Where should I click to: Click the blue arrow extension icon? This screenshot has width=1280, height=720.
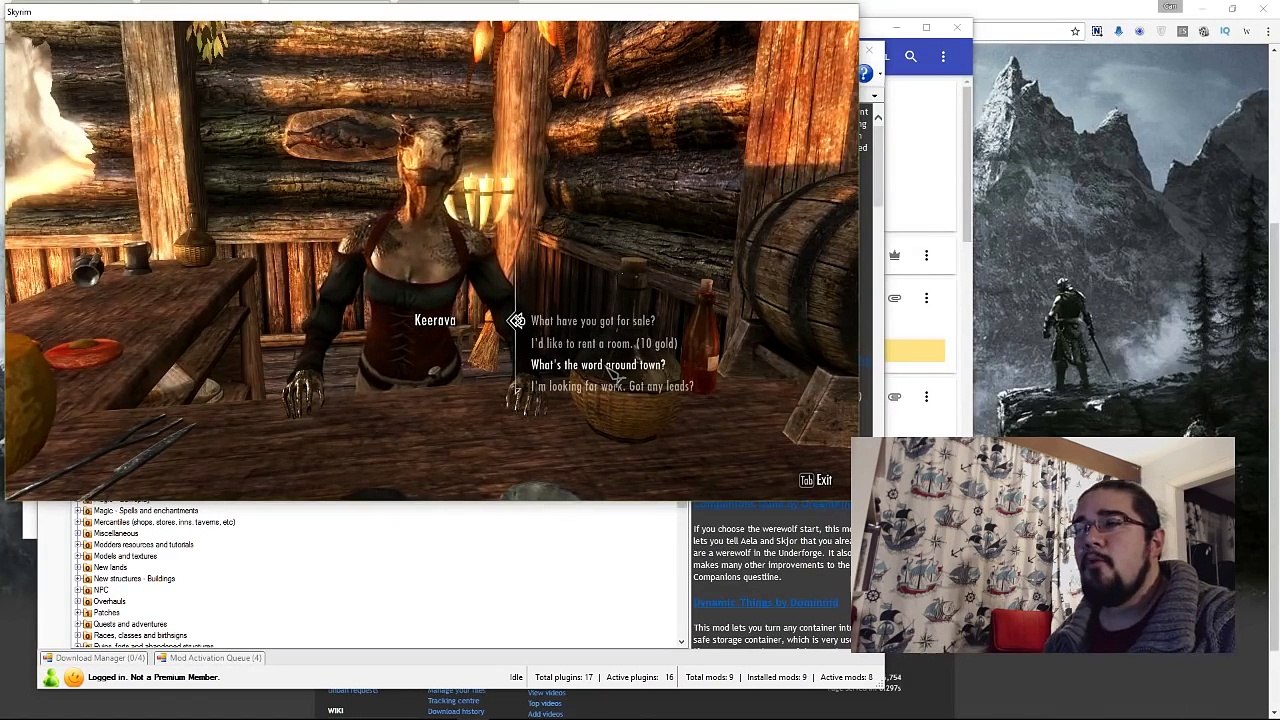coord(1118,32)
